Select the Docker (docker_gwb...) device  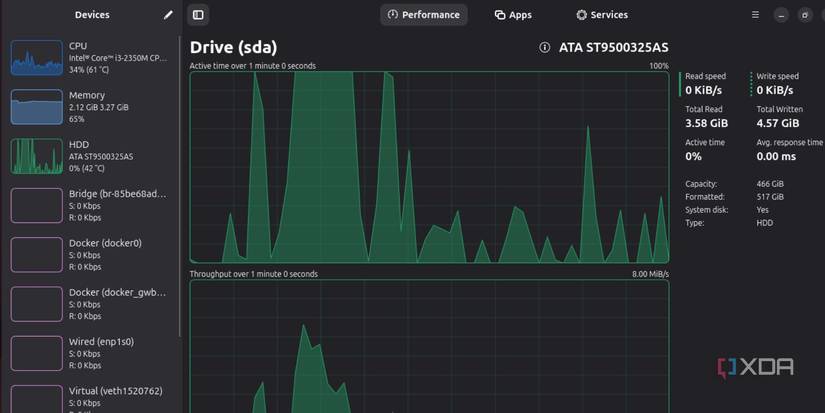(x=89, y=304)
